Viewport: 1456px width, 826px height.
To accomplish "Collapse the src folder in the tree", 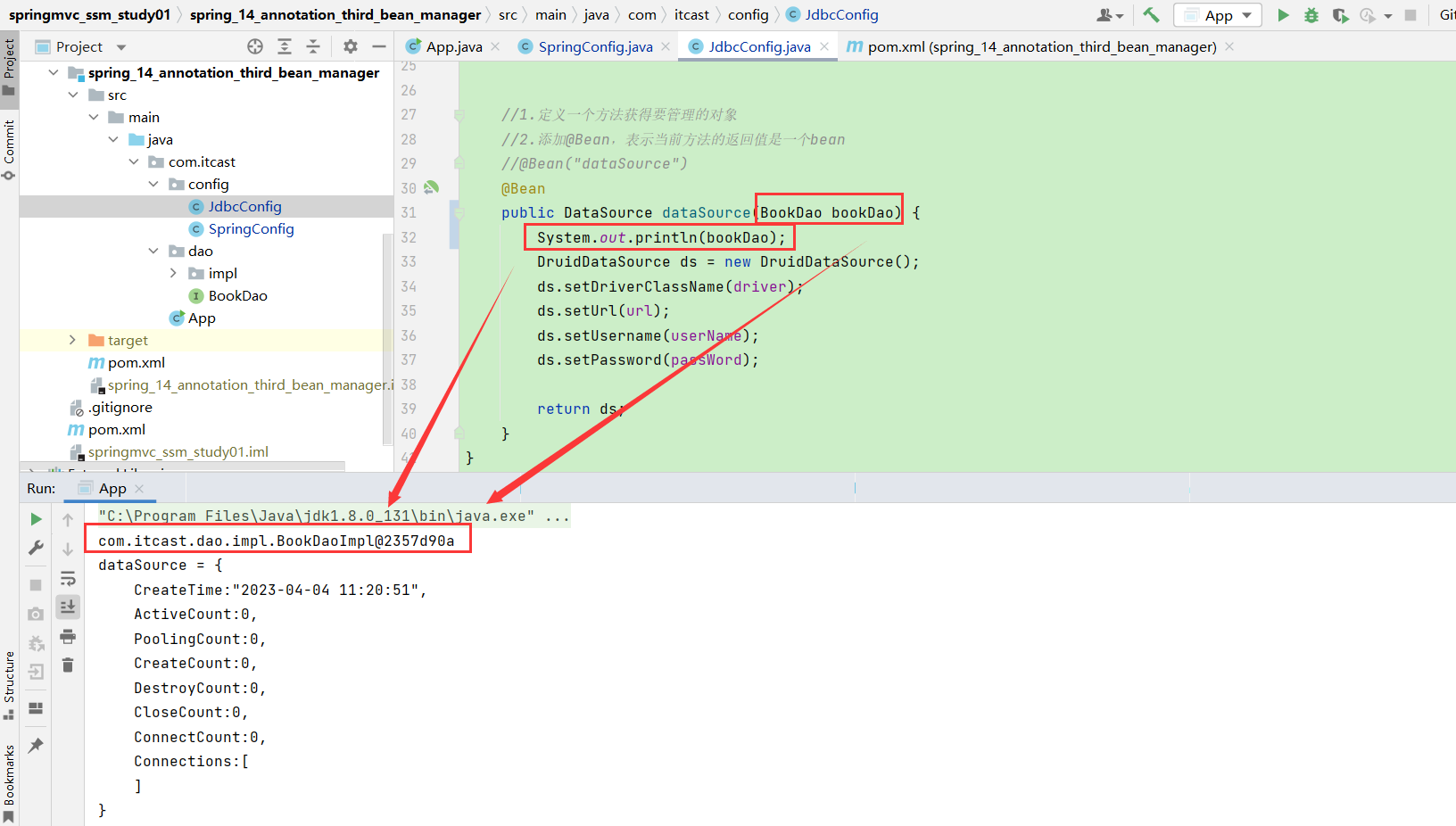I will tap(73, 95).
